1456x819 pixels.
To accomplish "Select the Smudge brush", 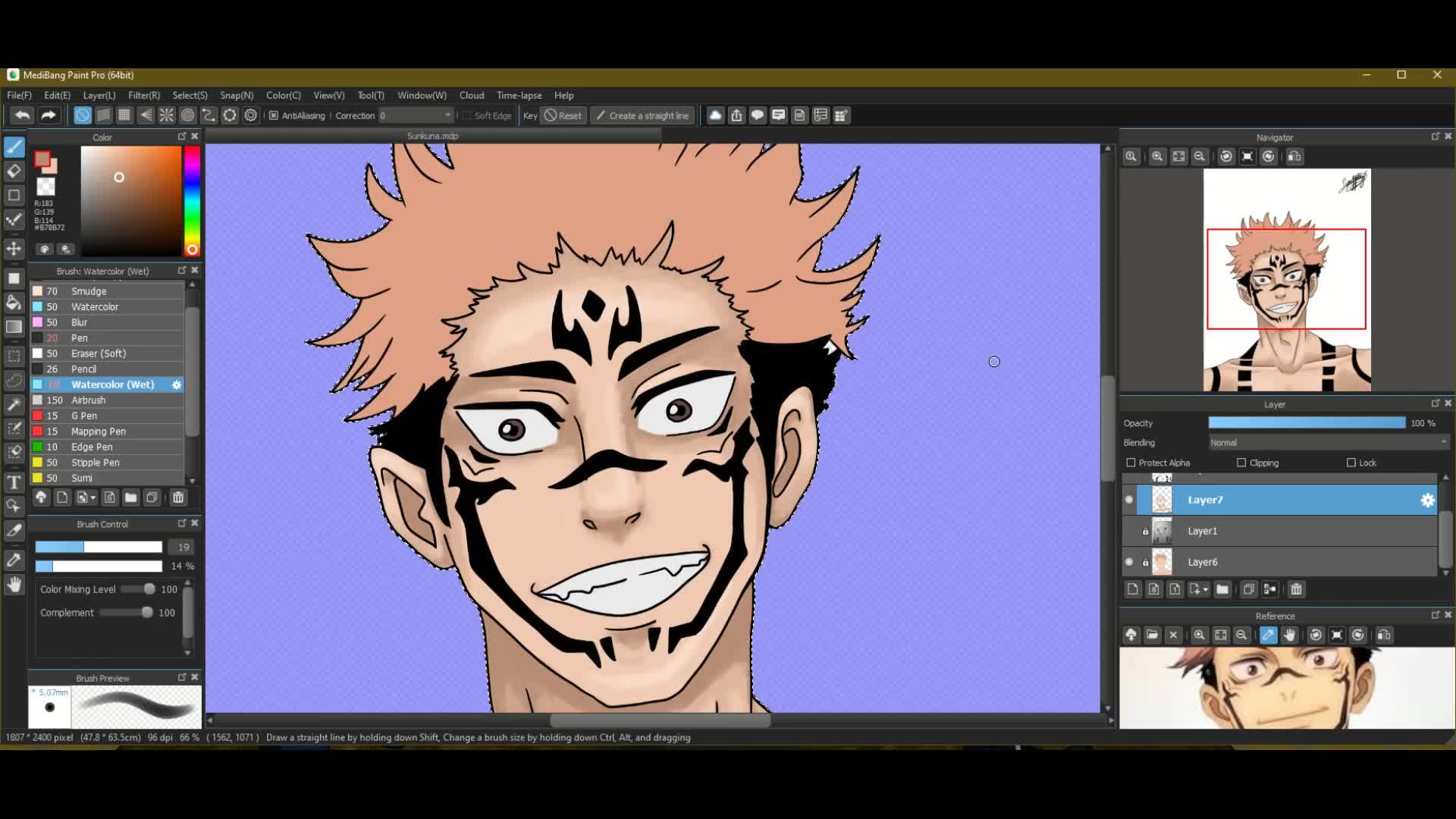I will tap(107, 291).
